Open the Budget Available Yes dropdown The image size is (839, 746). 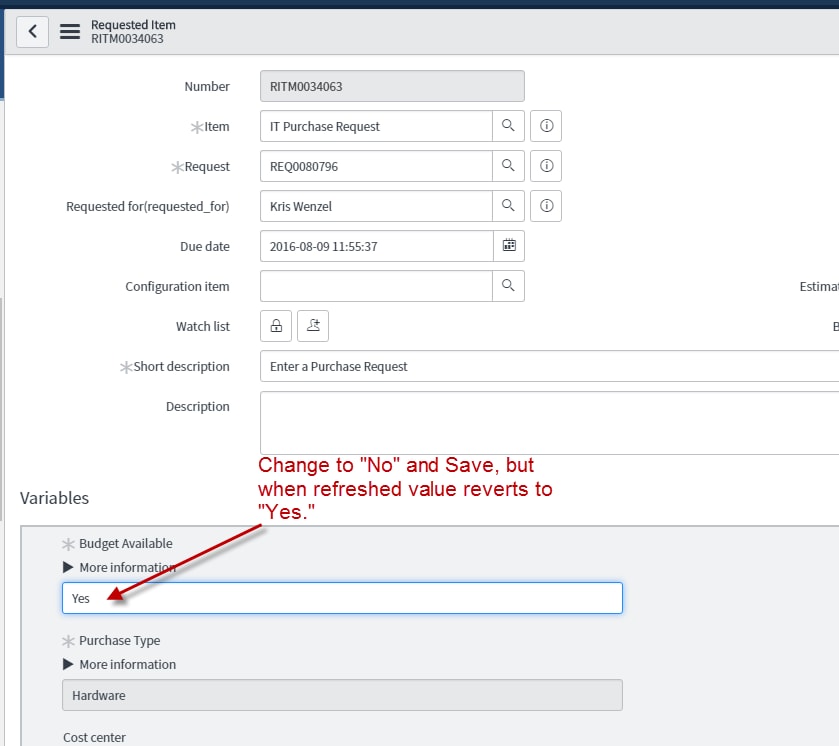pos(342,598)
